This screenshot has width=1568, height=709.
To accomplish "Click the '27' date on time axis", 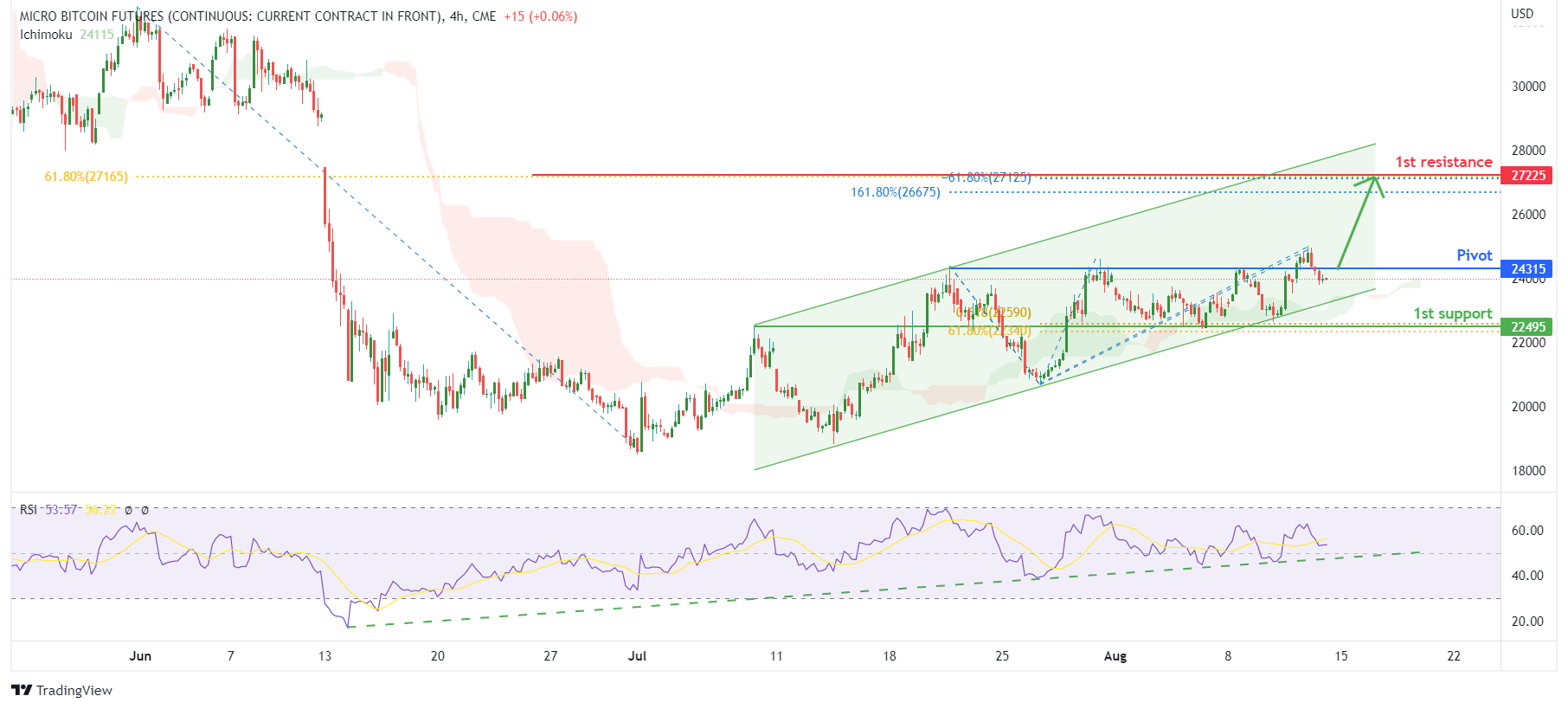I will pos(550,656).
